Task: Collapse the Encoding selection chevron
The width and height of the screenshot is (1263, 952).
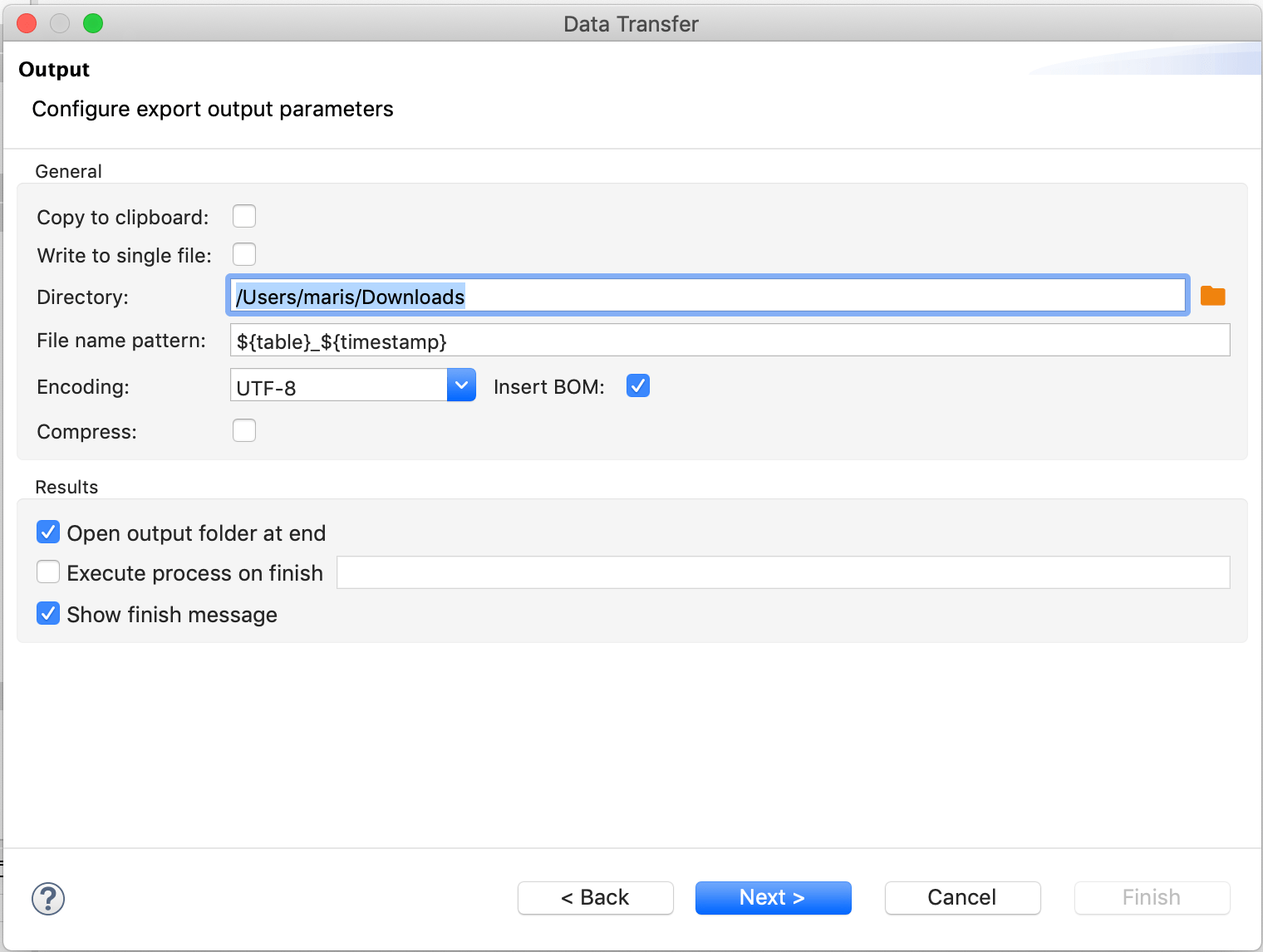Action: point(461,385)
